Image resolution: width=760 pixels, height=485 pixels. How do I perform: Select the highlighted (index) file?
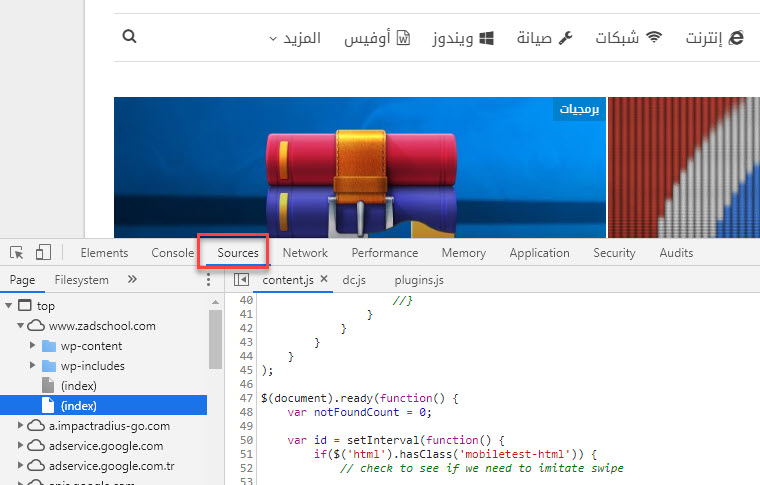click(x=103, y=406)
